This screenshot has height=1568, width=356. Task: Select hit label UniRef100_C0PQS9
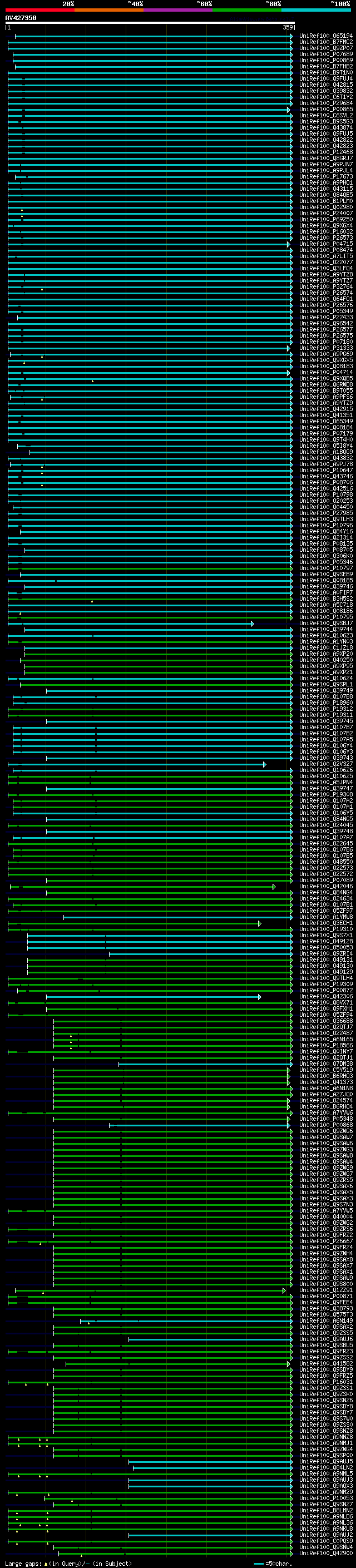click(325, 1541)
